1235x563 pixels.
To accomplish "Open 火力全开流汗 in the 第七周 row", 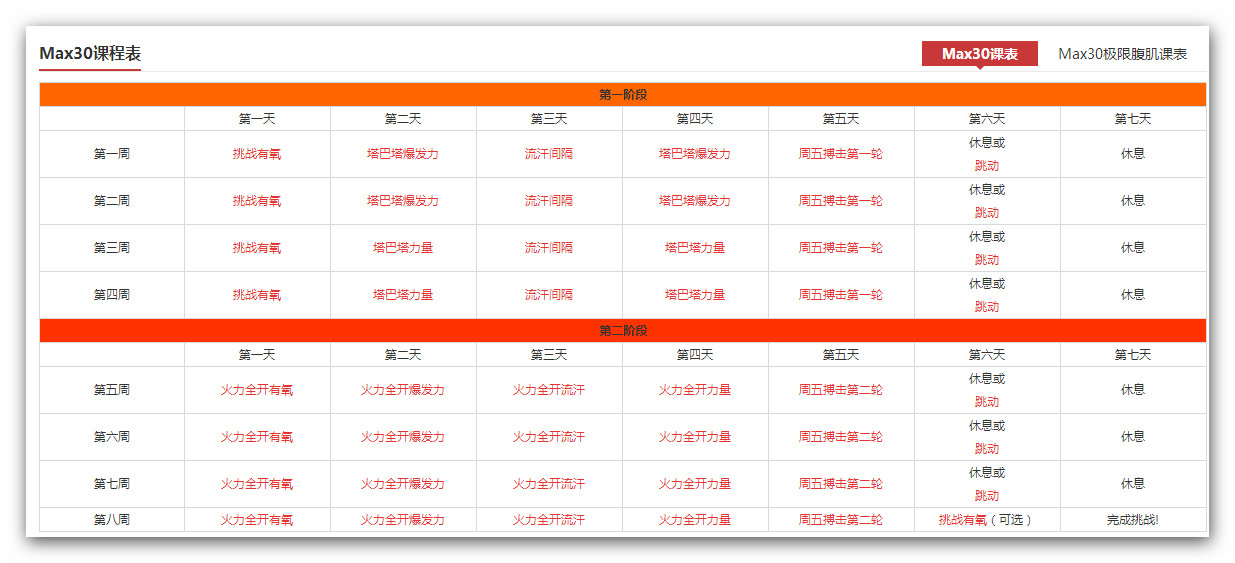I will pos(549,484).
